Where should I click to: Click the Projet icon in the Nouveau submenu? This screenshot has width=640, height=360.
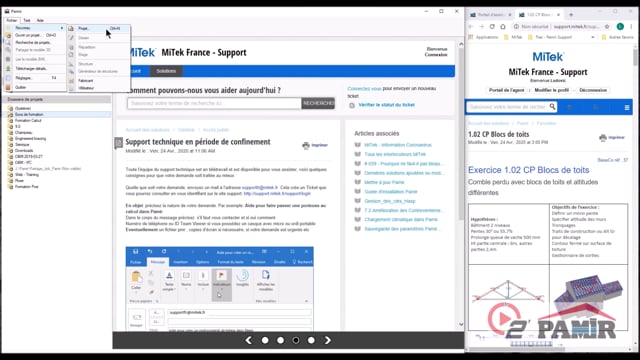click(x=71, y=28)
